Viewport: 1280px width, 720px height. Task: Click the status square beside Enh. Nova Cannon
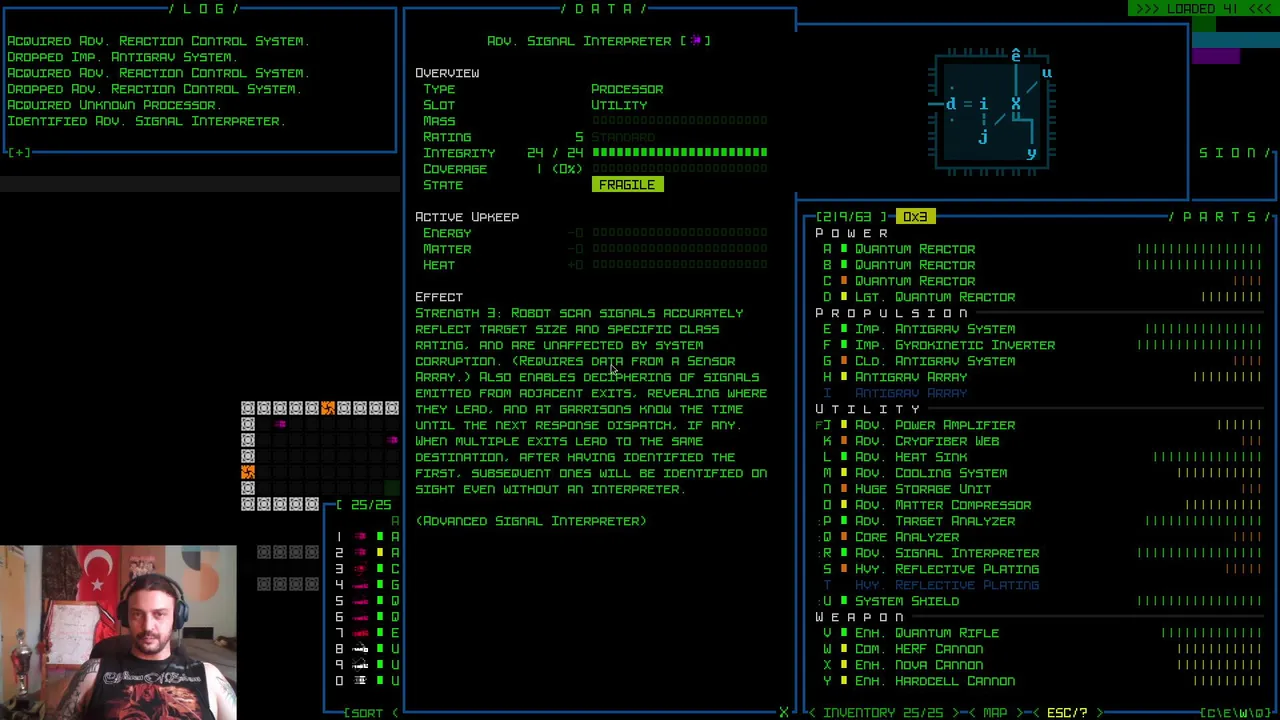pyautogui.click(x=844, y=665)
